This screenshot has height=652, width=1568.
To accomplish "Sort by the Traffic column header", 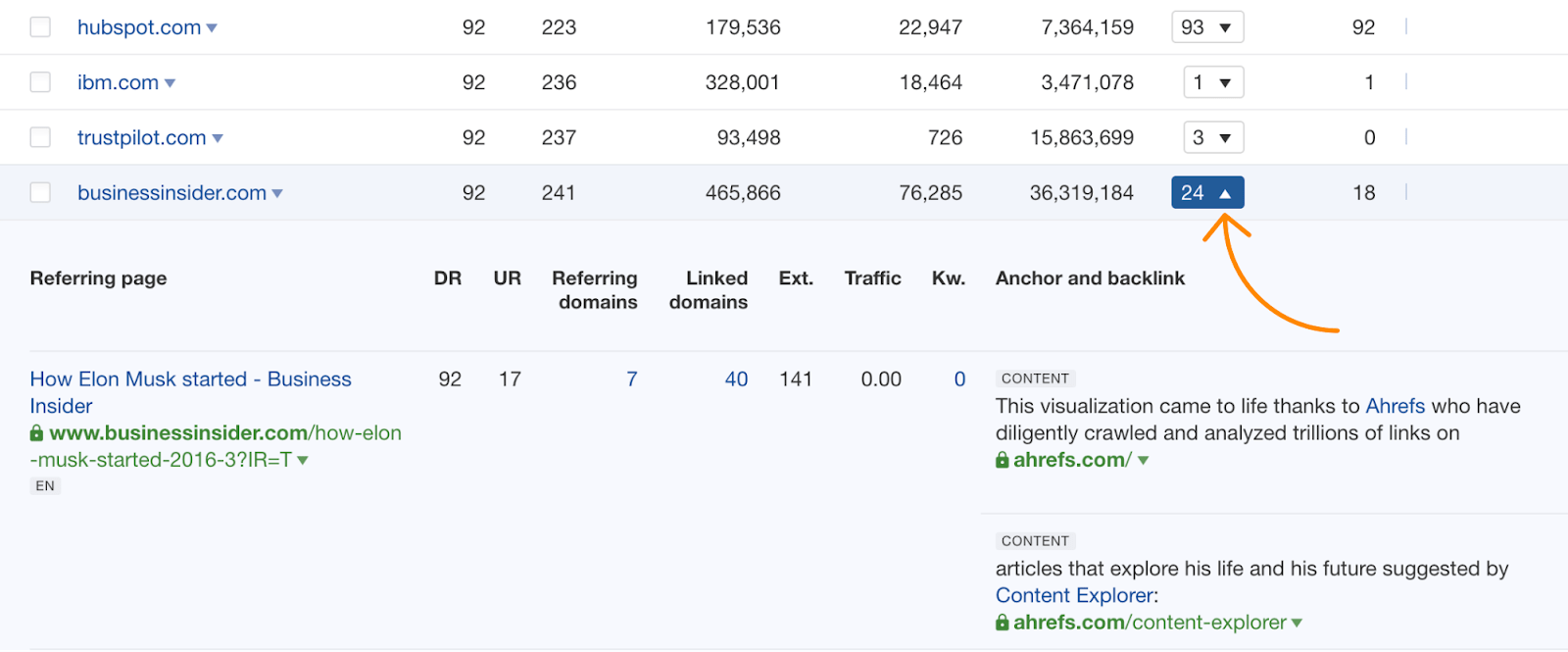I will (872, 278).
